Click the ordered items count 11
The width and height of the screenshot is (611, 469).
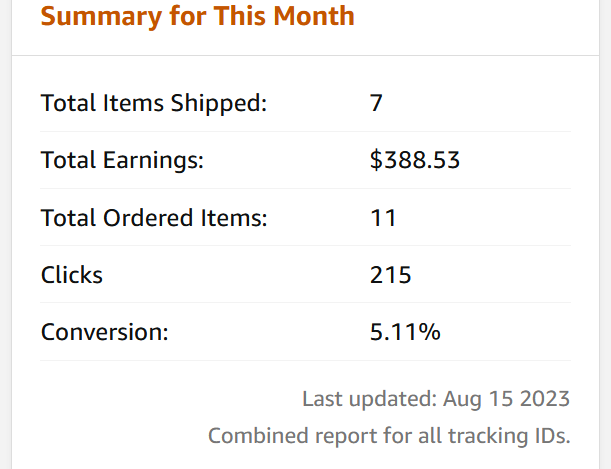click(x=383, y=217)
